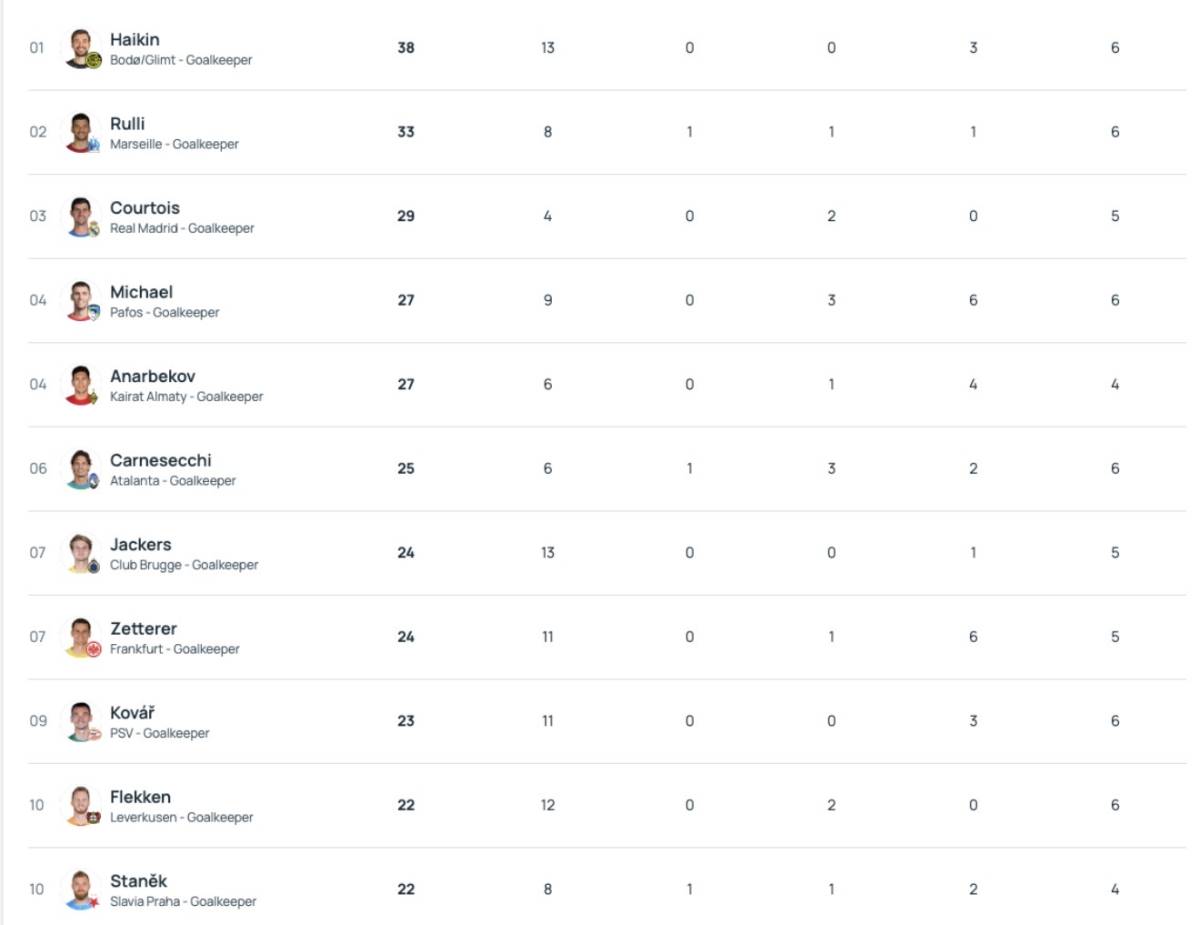1200x925 pixels.
Task: Go to Zetterer's player page
Action: (x=143, y=628)
